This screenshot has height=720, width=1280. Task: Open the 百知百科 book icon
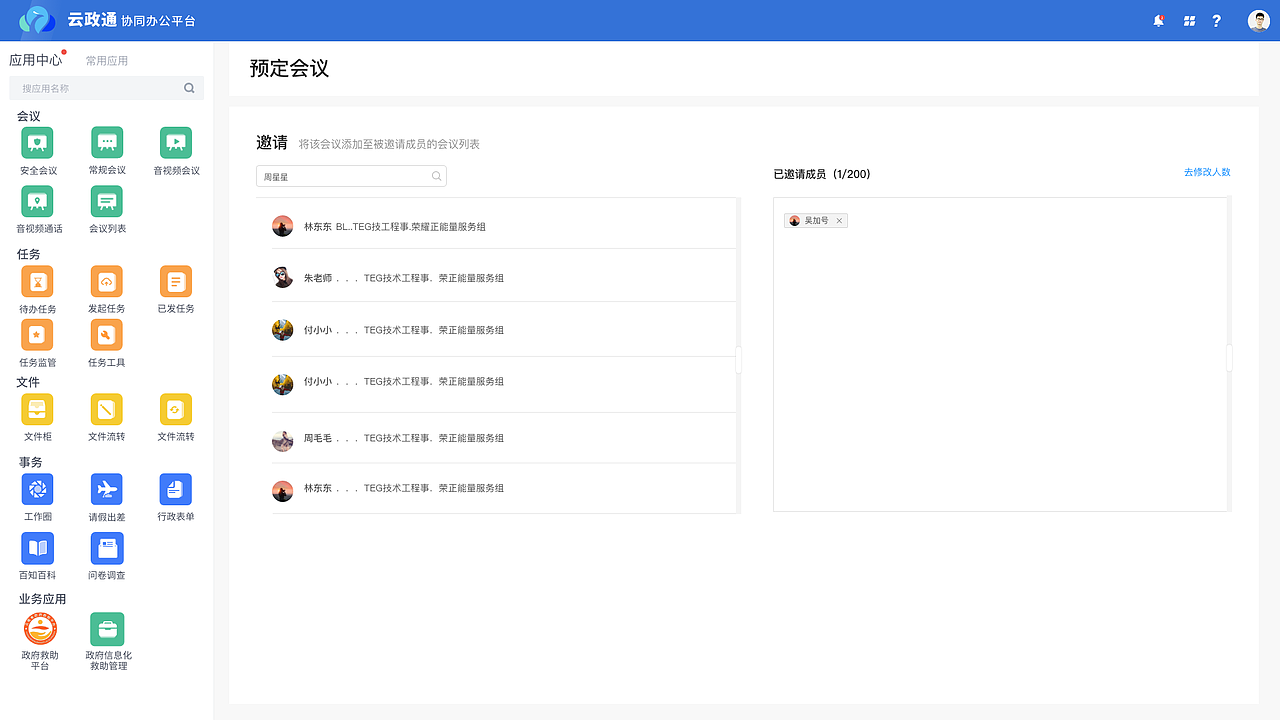point(38,547)
